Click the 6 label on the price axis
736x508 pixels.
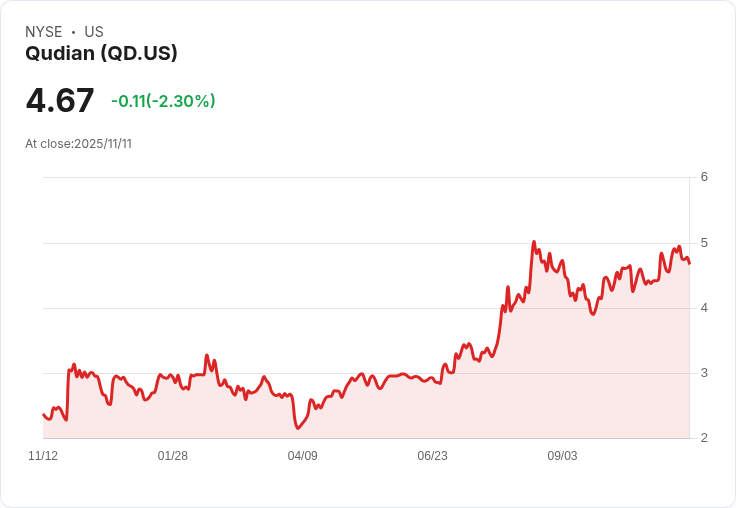click(704, 178)
